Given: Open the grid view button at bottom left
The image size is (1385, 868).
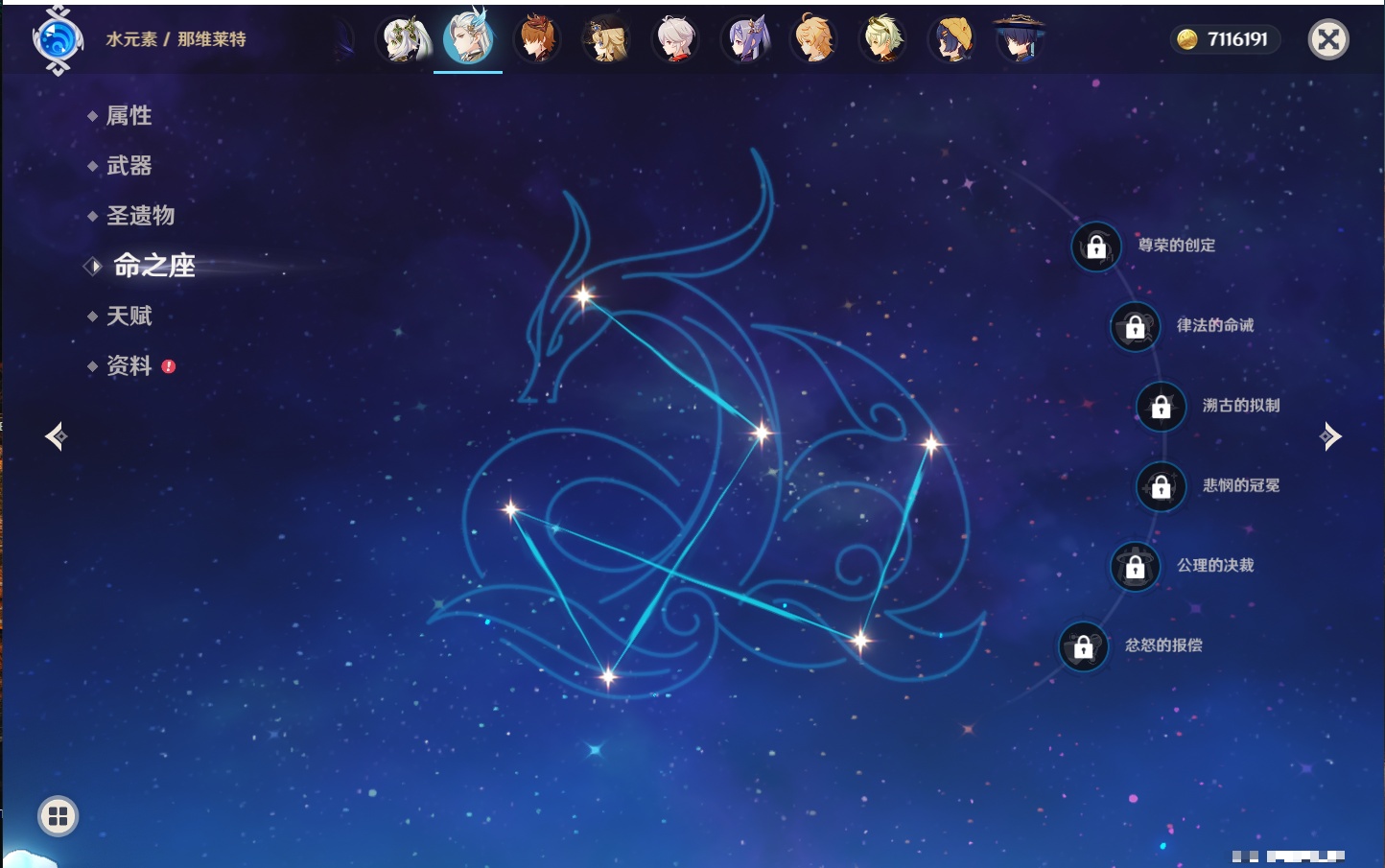Looking at the screenshot, I should tap(58, 816).
